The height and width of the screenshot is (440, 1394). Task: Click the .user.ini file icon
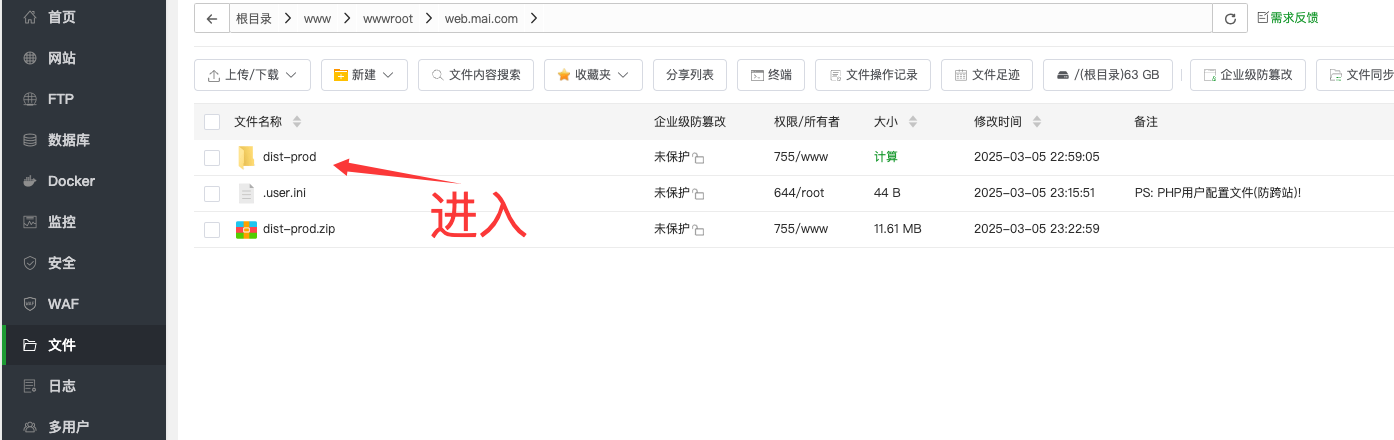point(246,193)
